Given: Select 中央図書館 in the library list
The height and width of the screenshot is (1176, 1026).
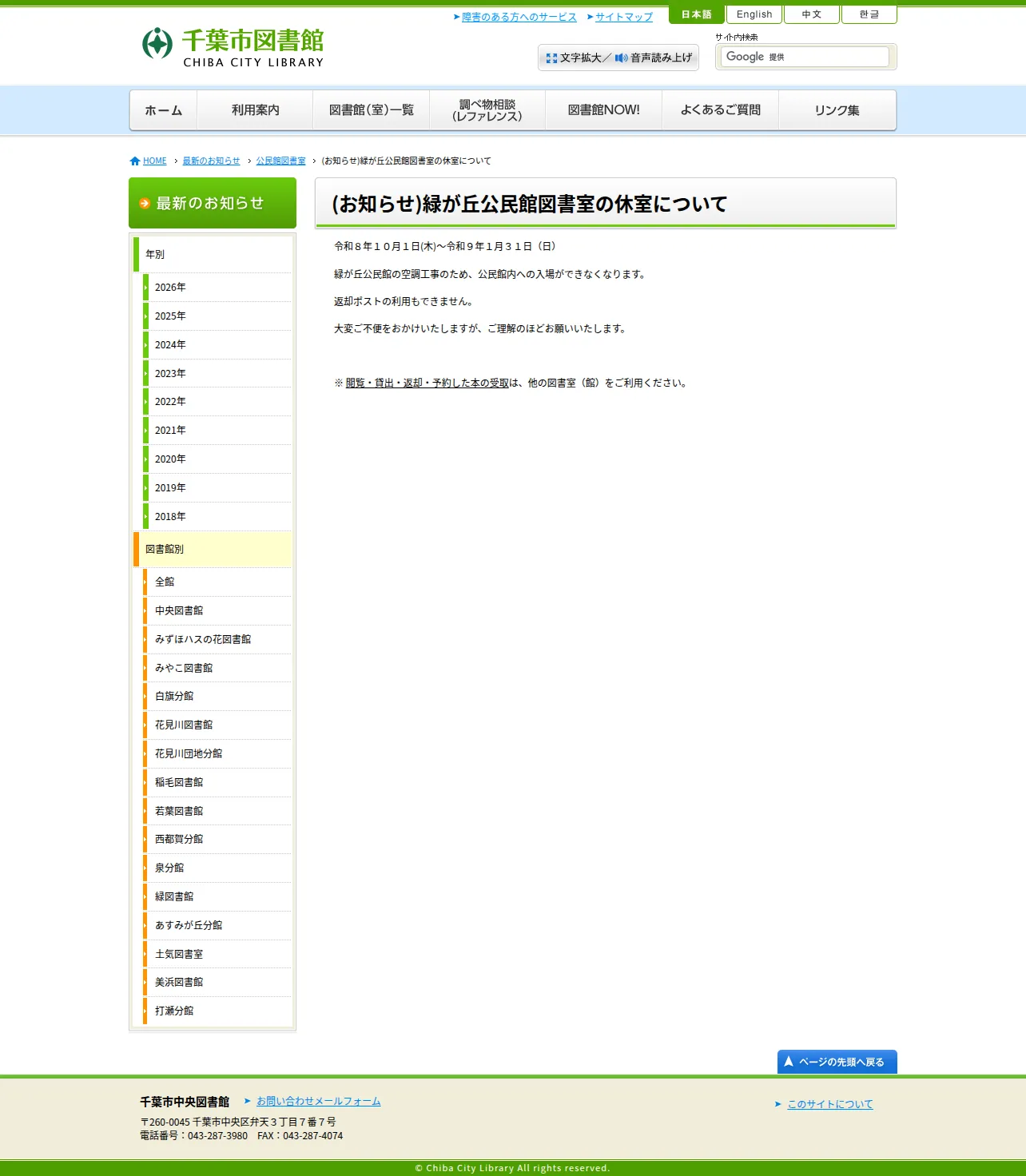Looking at the screenshot, I should pyautogui.click(x=217, y=611).
